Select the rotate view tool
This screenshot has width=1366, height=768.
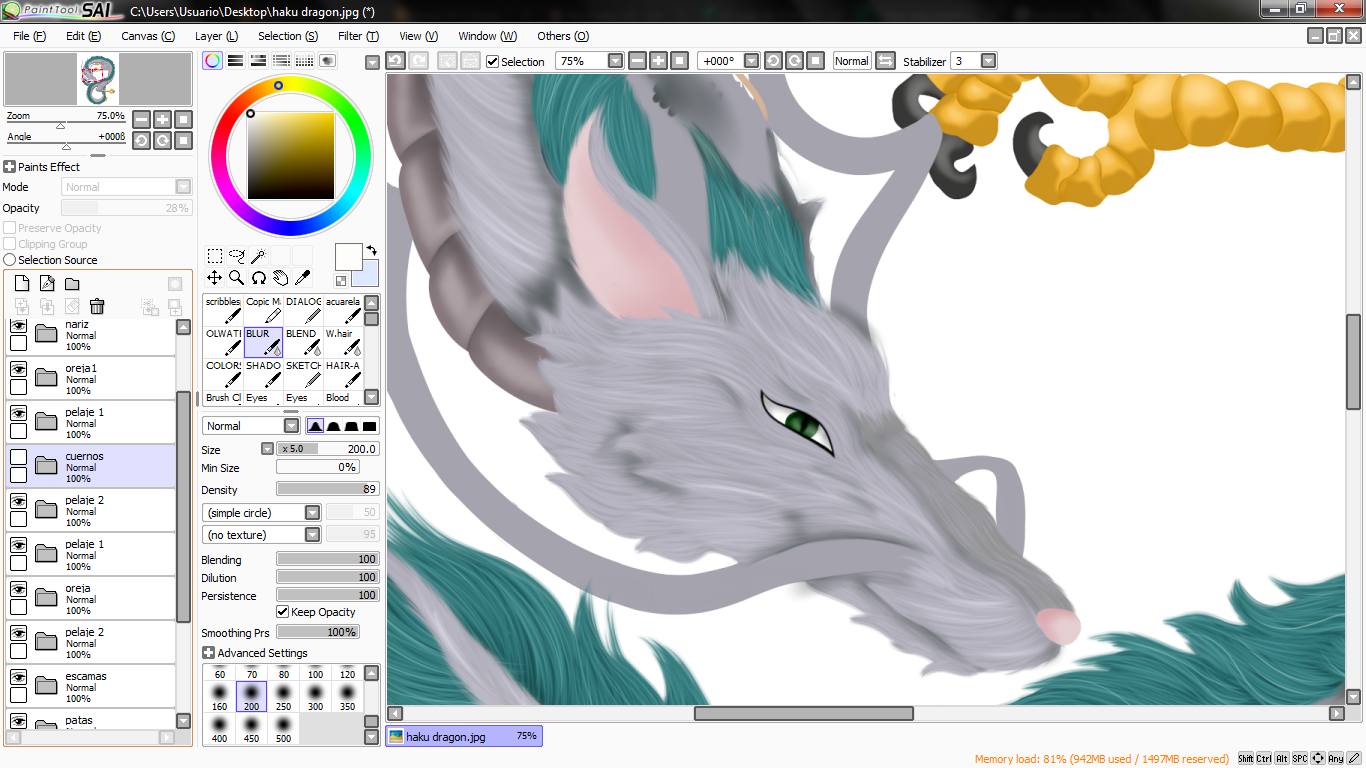click(259, 278)
